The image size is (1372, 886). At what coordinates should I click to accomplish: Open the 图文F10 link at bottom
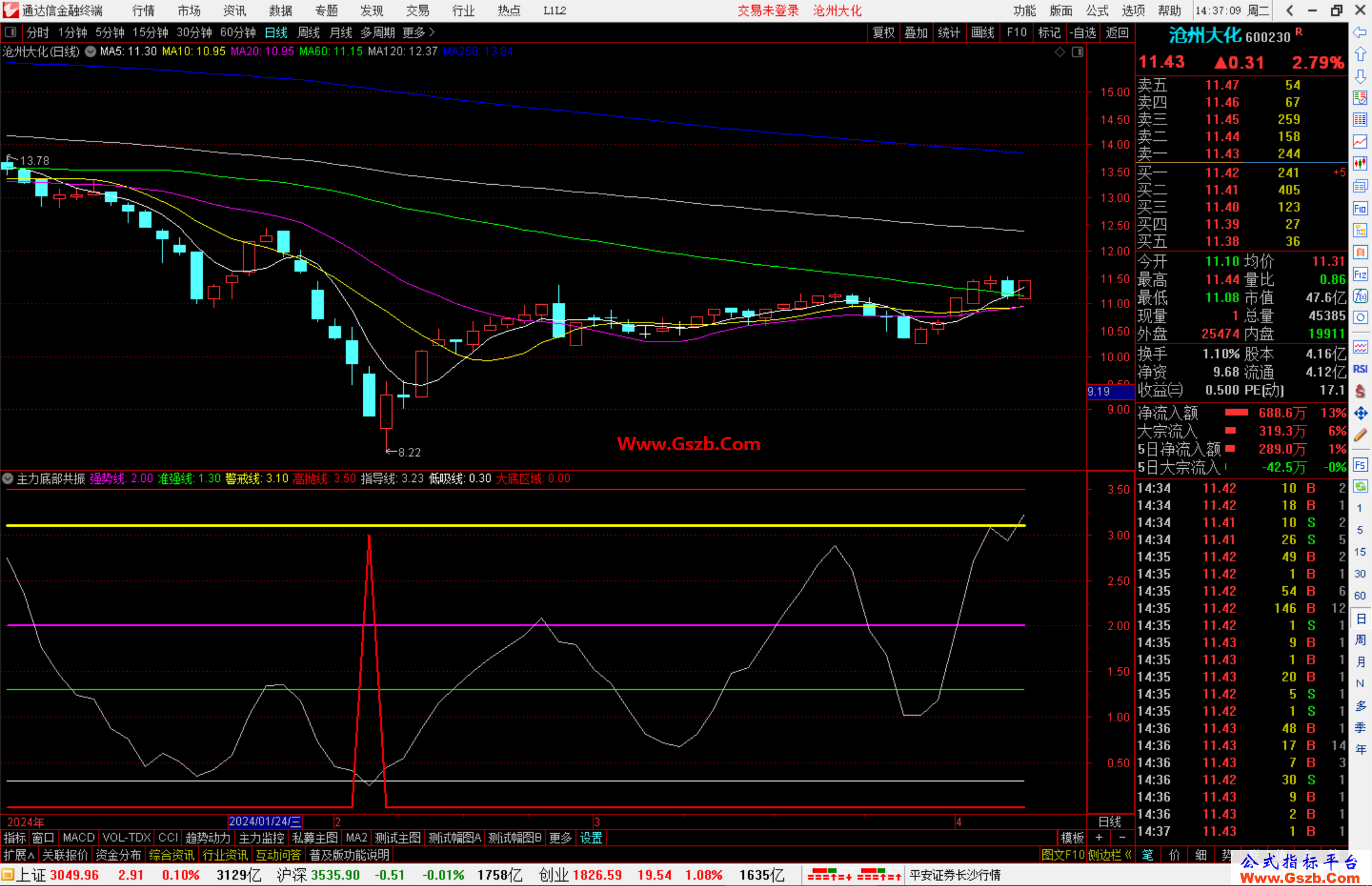[1063, 855]
